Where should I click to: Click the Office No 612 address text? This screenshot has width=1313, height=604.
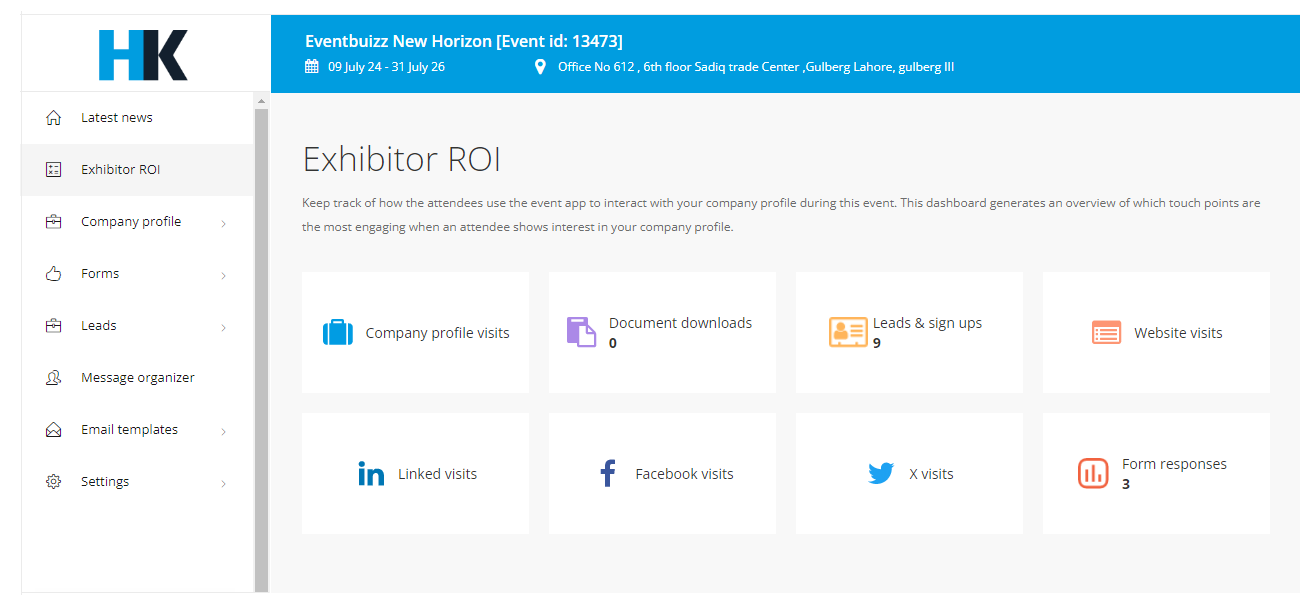coord(756,67)
